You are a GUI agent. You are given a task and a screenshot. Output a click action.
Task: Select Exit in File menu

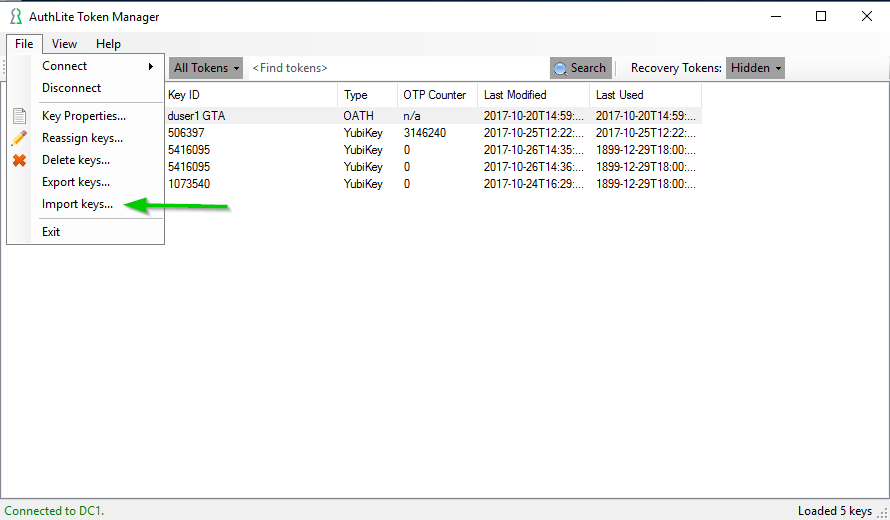pos(97,232)
